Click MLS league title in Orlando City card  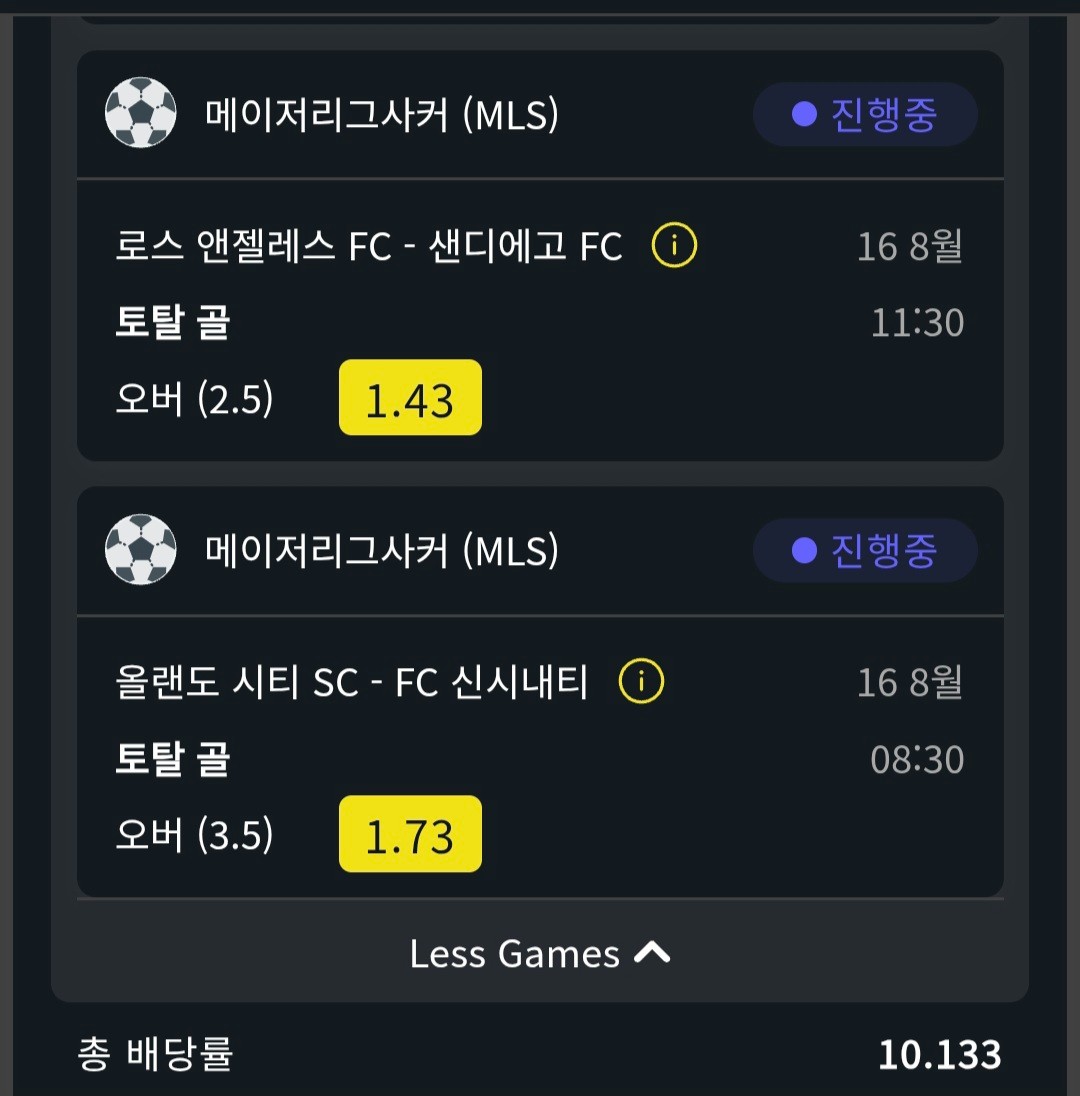(382, 551)
